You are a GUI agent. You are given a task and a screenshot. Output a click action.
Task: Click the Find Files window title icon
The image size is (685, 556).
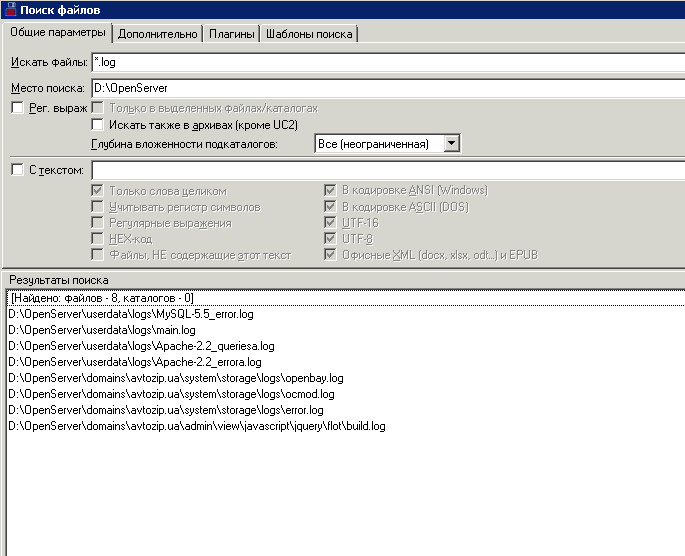[9, 10]
